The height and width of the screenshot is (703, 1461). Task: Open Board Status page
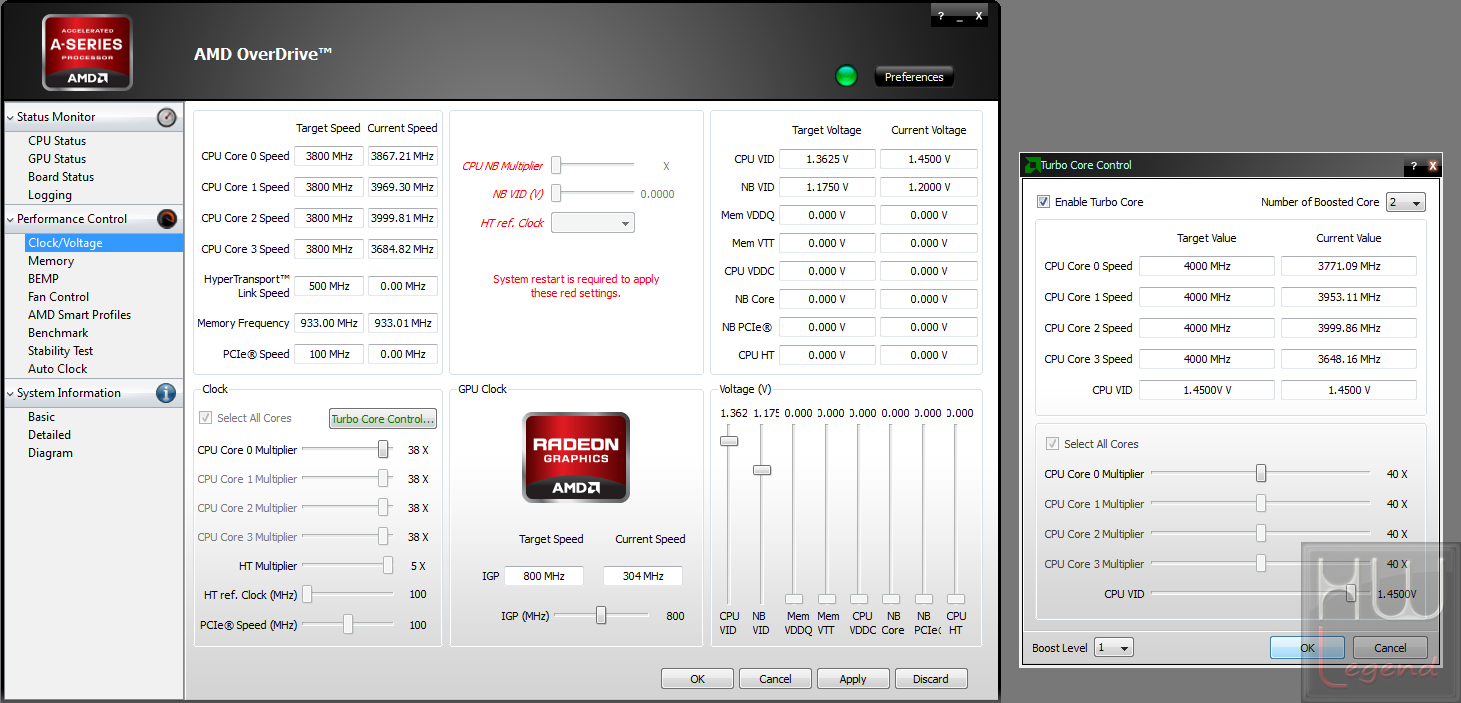[x=61, y=177]
